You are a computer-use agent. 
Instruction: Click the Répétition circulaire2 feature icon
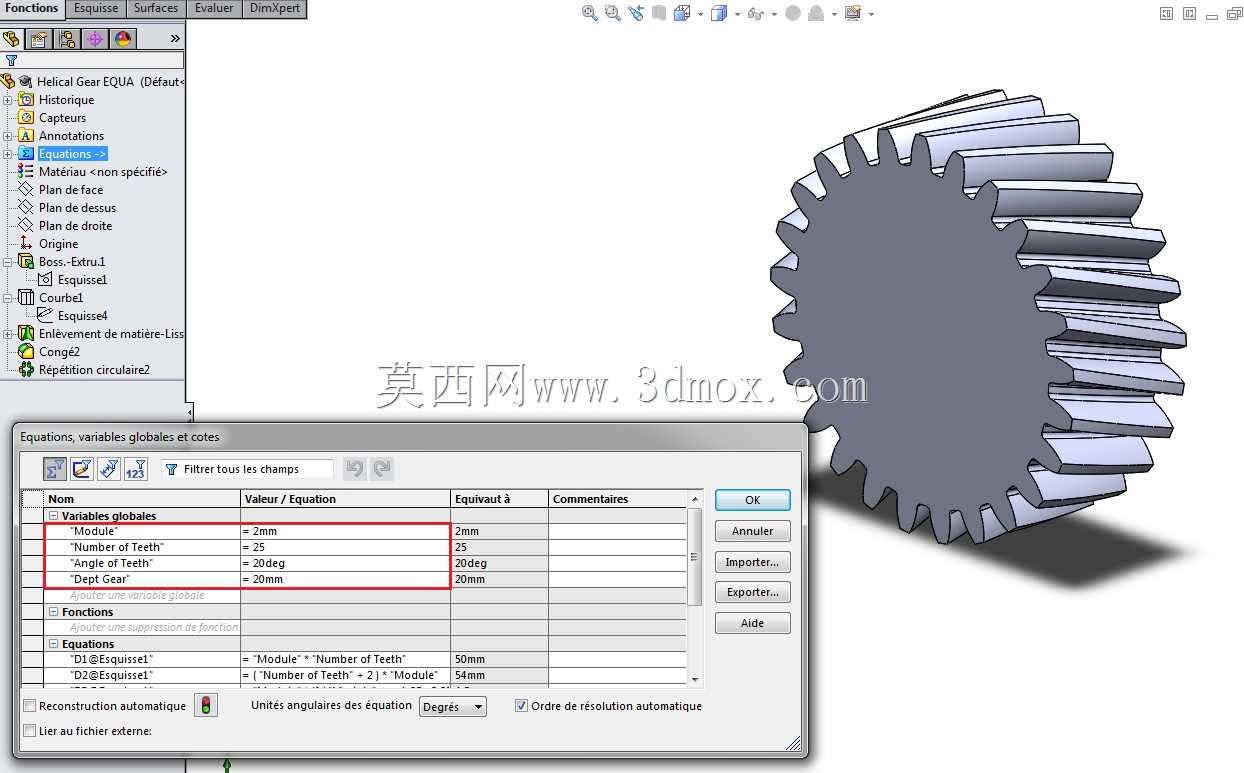pos(26,370)
